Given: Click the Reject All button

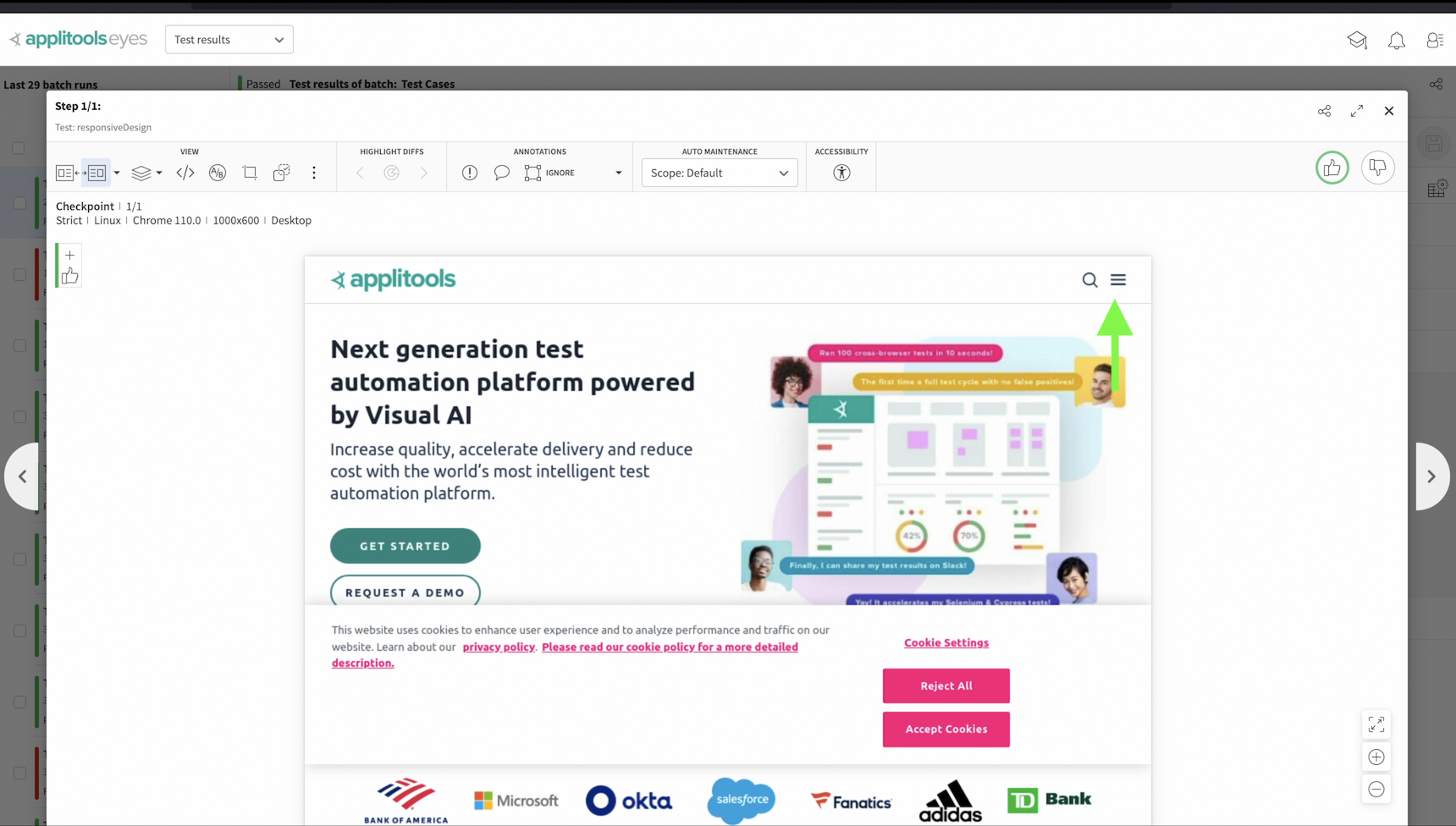Looking at the screenshot, I should 946,686.
